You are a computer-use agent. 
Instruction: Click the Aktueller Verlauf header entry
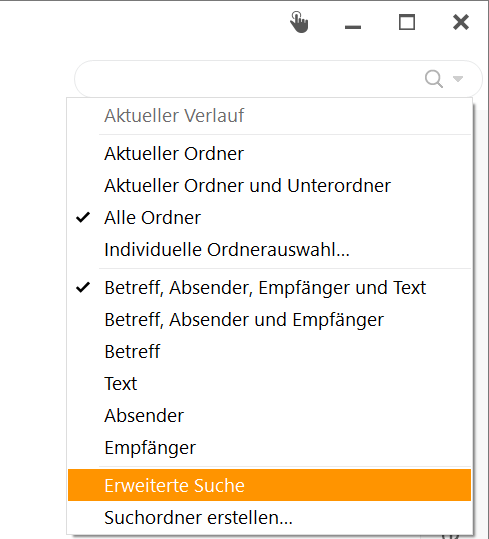[269, 116]
